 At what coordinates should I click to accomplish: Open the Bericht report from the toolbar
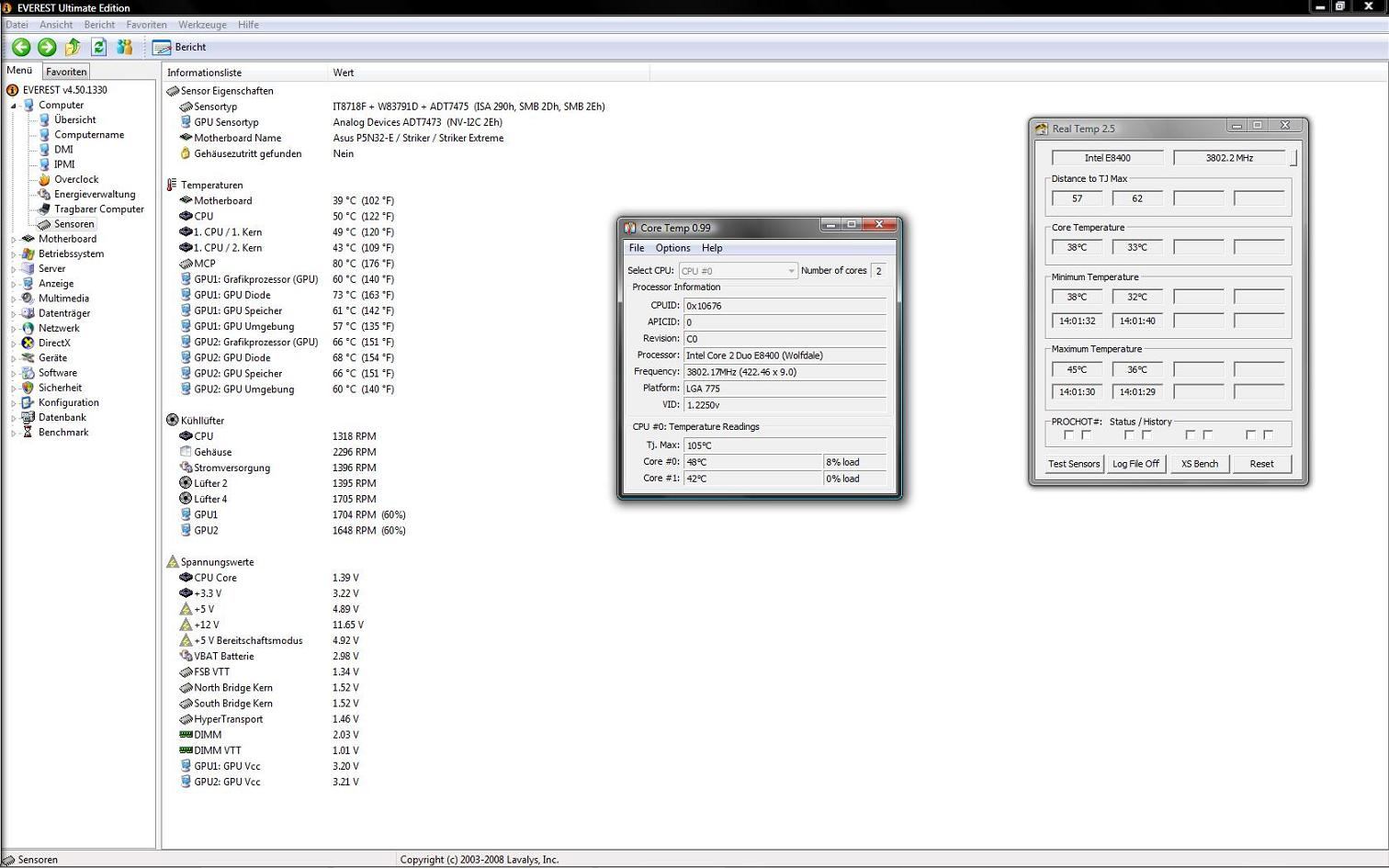tap(180, 47)
